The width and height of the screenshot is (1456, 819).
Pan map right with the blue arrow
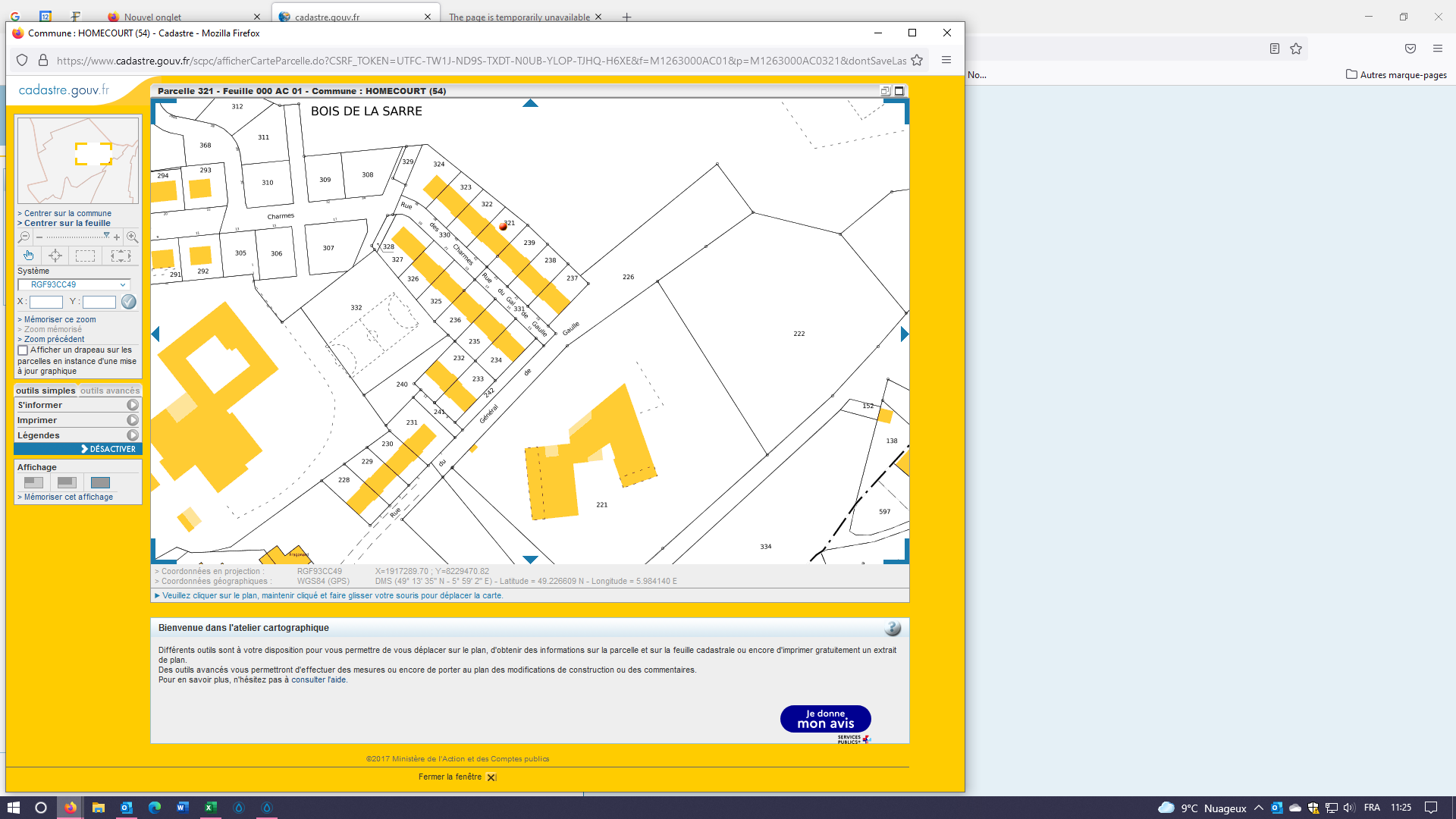904,334
